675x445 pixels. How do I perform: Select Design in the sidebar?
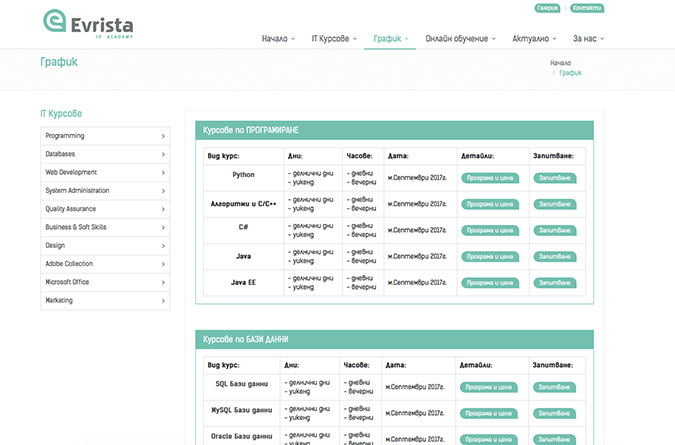pos(105,246)
